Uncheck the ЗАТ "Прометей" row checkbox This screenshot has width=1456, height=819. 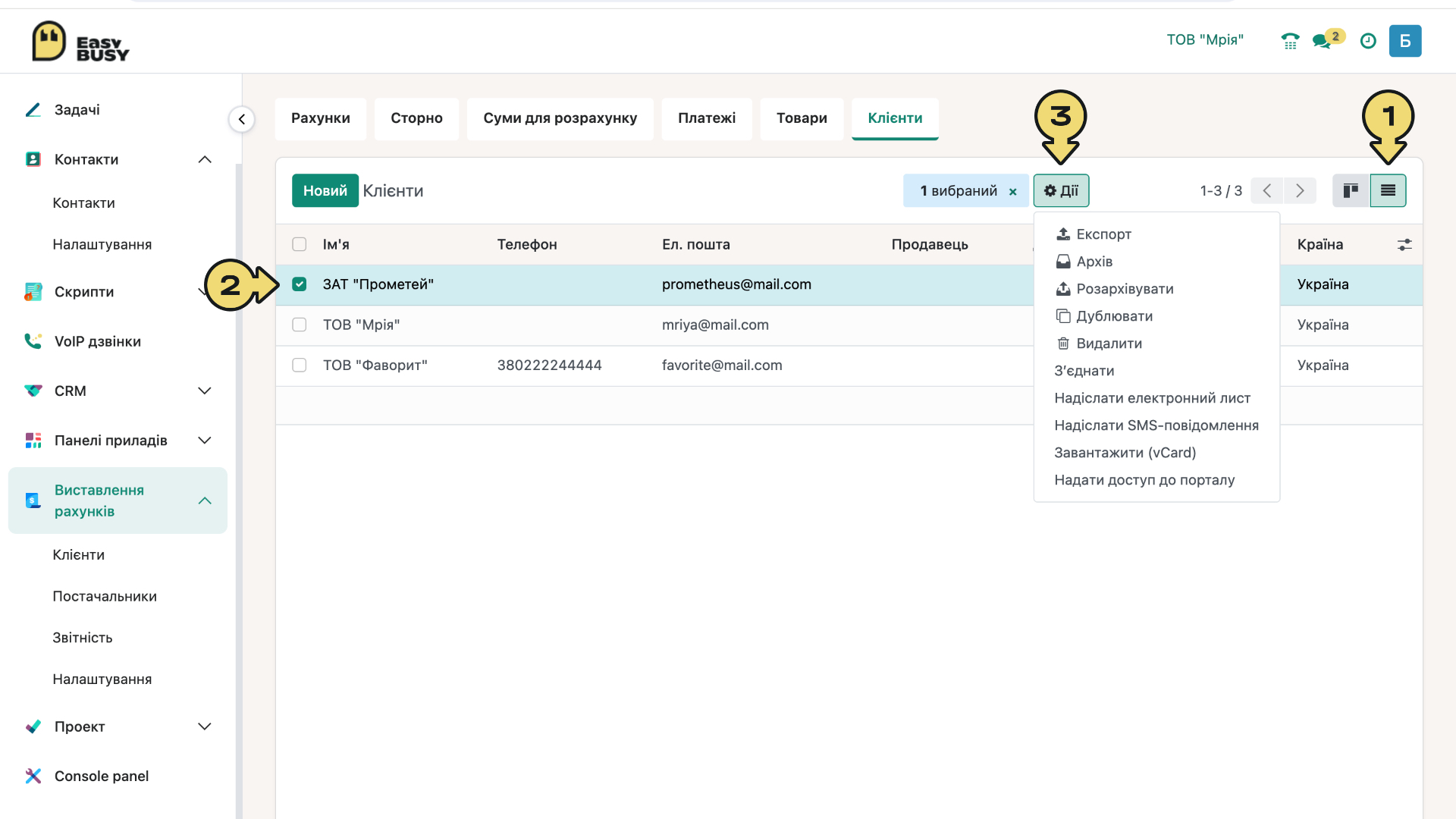pyautogui.click(x=300, y=284)
